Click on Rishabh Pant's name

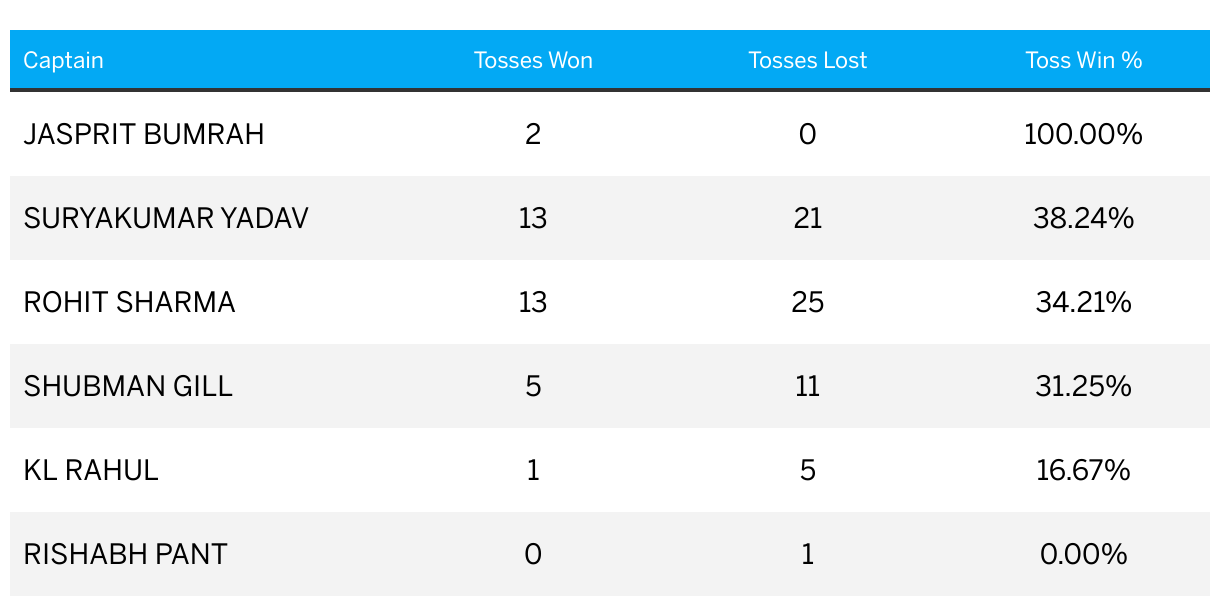[125, 554]
